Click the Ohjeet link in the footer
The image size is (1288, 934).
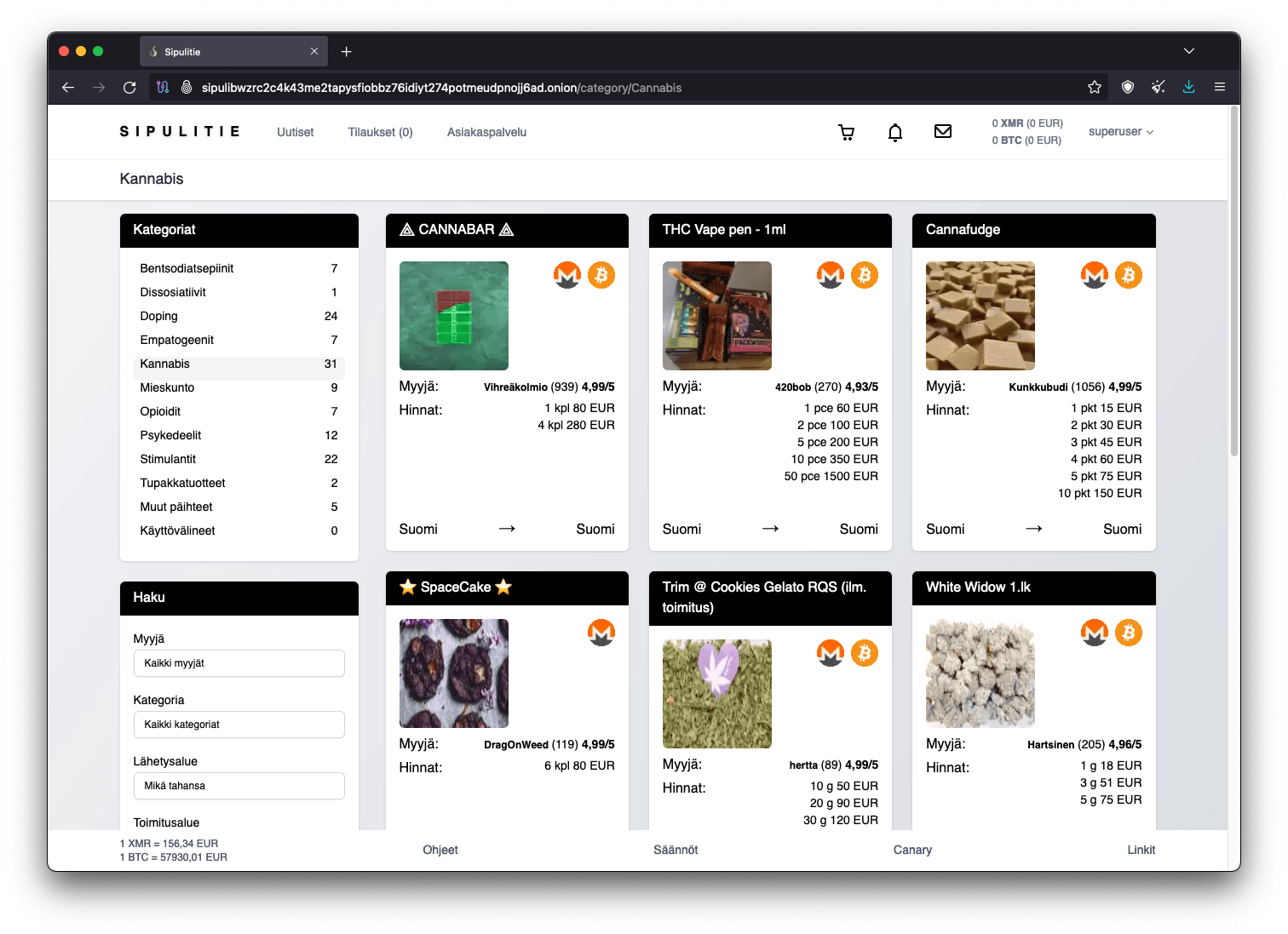coord(440,850)
